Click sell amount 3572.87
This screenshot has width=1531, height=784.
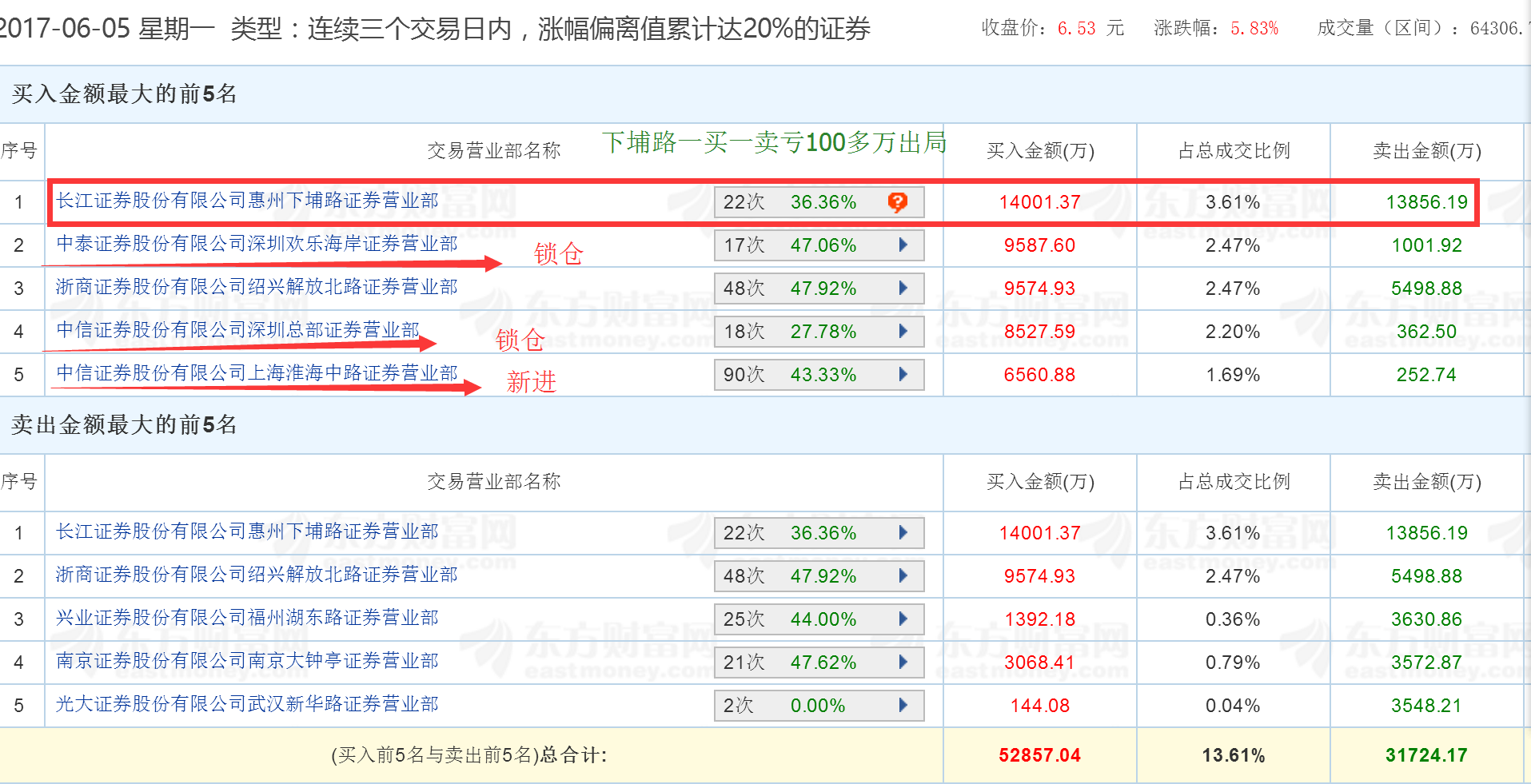(1426, 663)
